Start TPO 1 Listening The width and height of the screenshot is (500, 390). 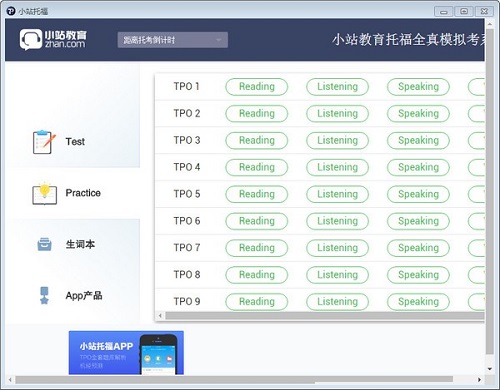click(337, 87)
